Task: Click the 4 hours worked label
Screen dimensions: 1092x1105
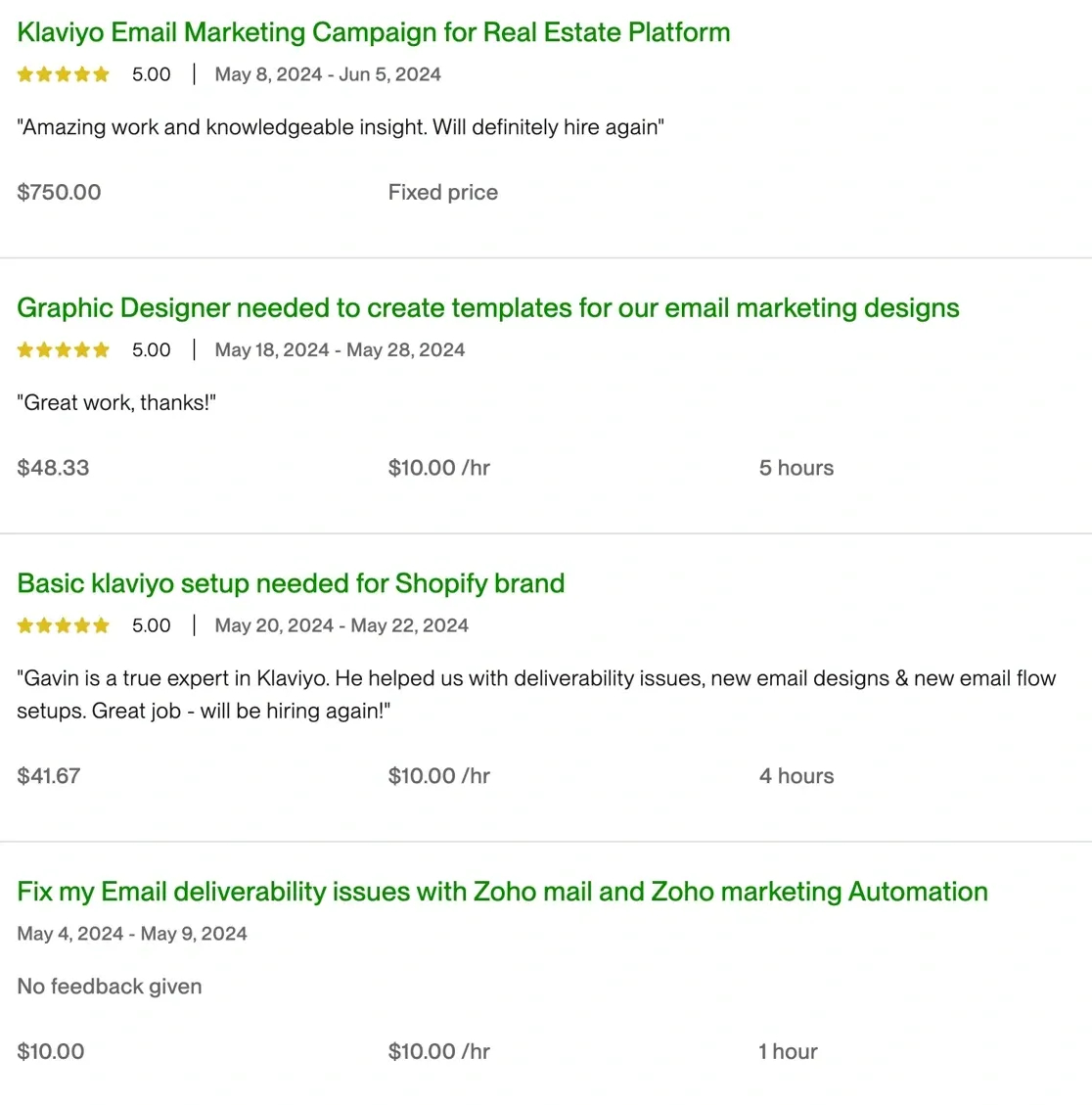Action: 796,776
